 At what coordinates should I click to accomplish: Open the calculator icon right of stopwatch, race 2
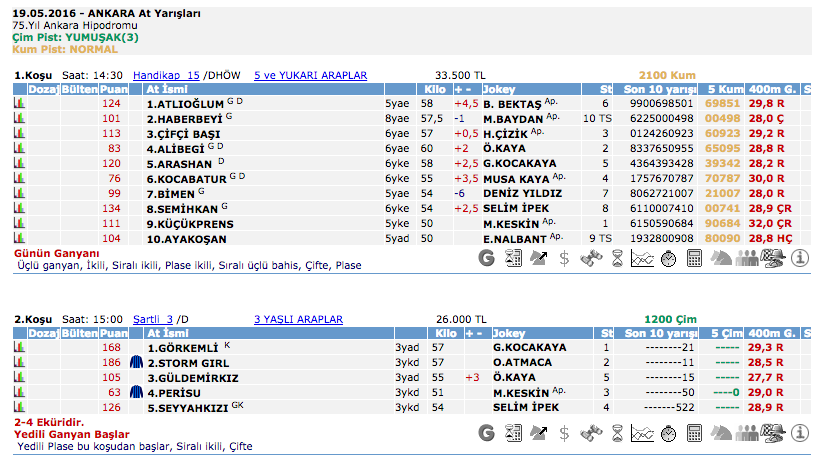[695, 432]
